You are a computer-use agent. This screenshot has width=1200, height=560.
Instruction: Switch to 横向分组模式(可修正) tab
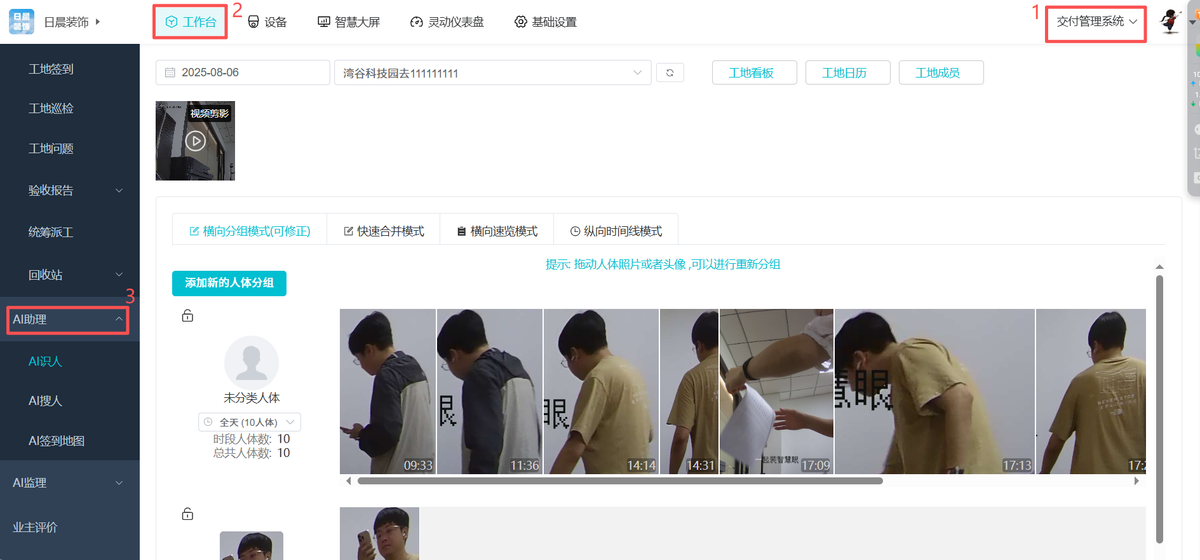click(x=250, y=231)
